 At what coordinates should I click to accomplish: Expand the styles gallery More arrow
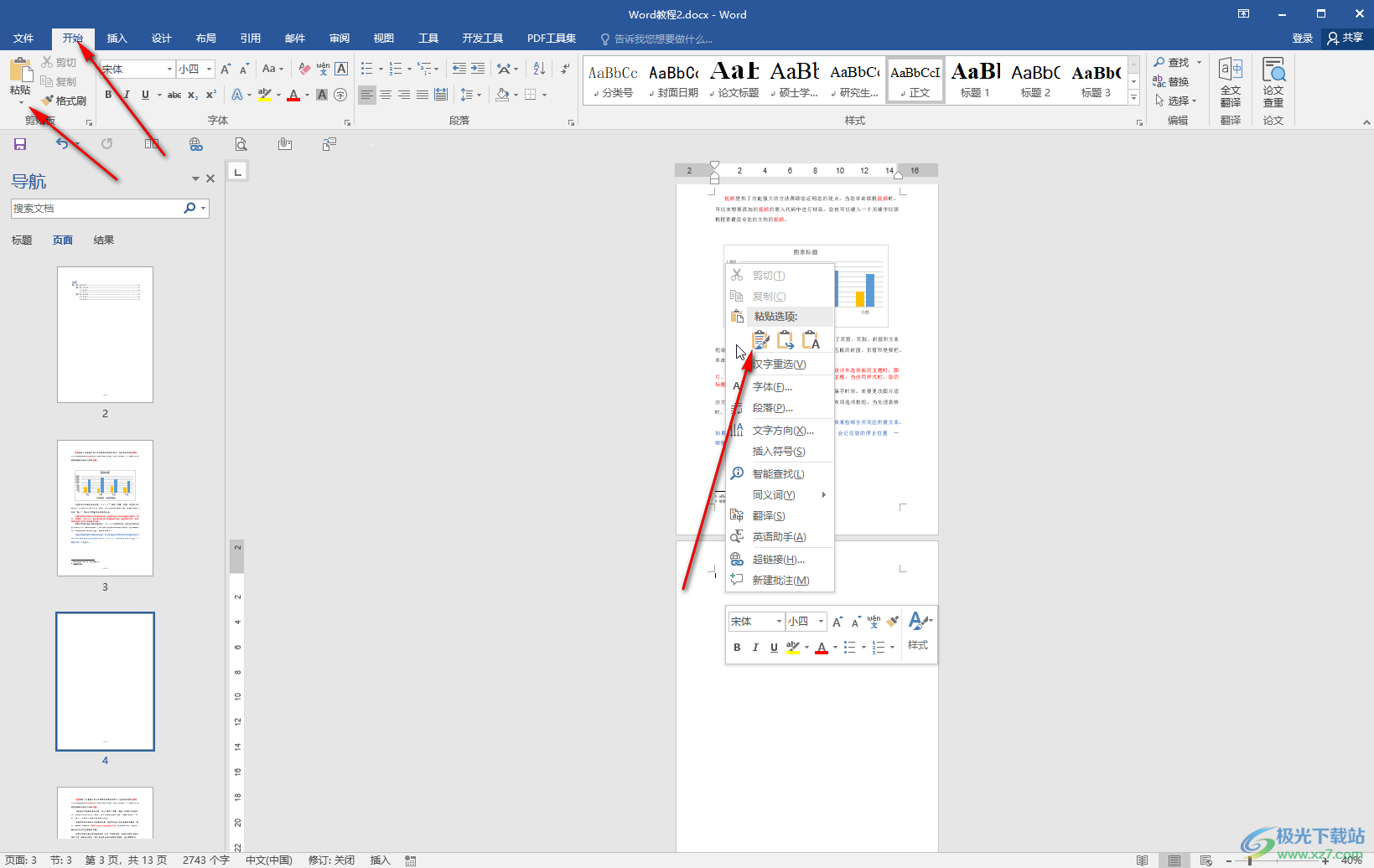(1133, 97)
